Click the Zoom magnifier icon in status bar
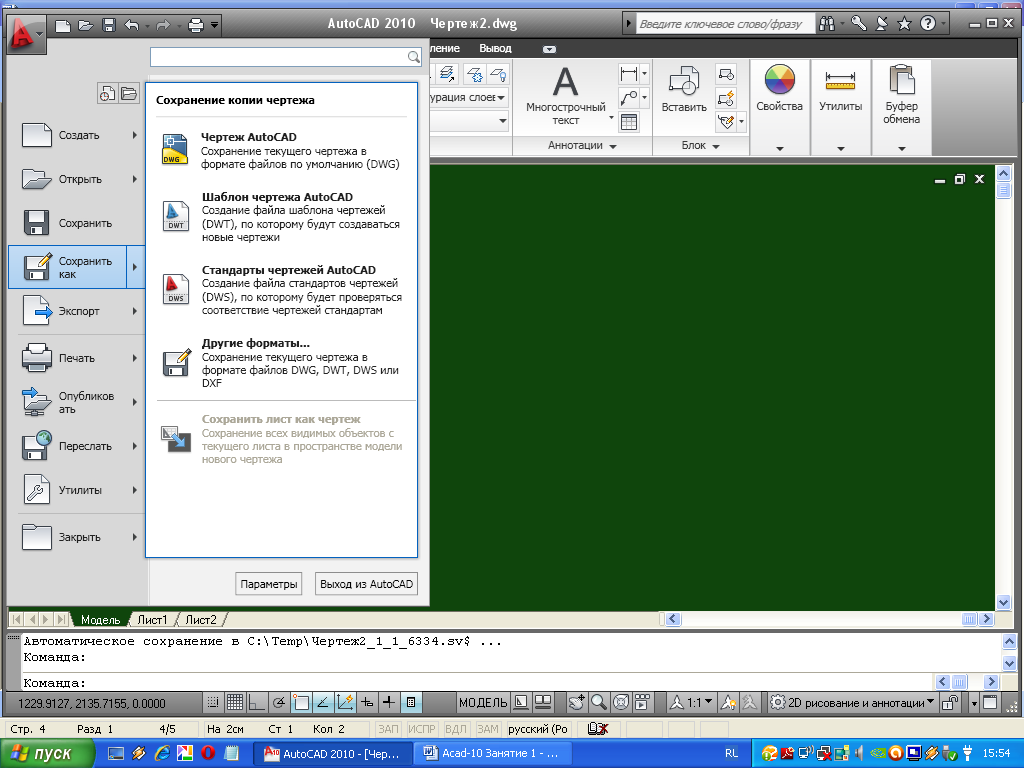The image size is (1024, 768). tap(598, 703)
